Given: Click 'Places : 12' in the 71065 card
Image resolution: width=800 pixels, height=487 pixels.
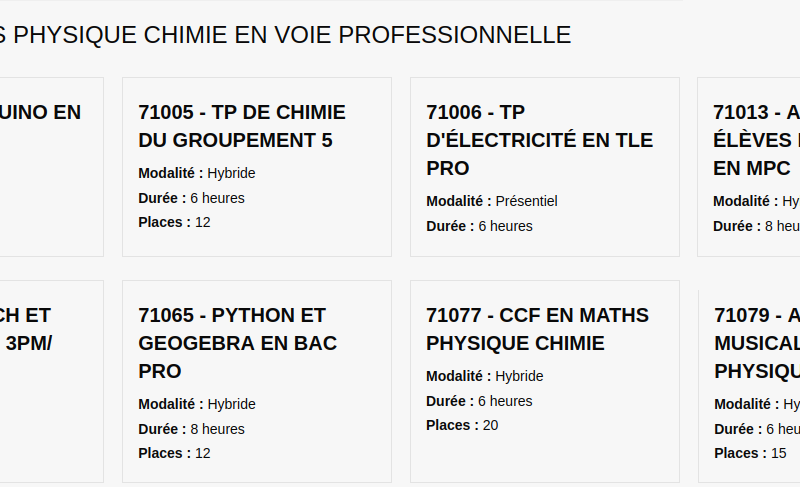Looking at the screenshot, I should point(174,453).
